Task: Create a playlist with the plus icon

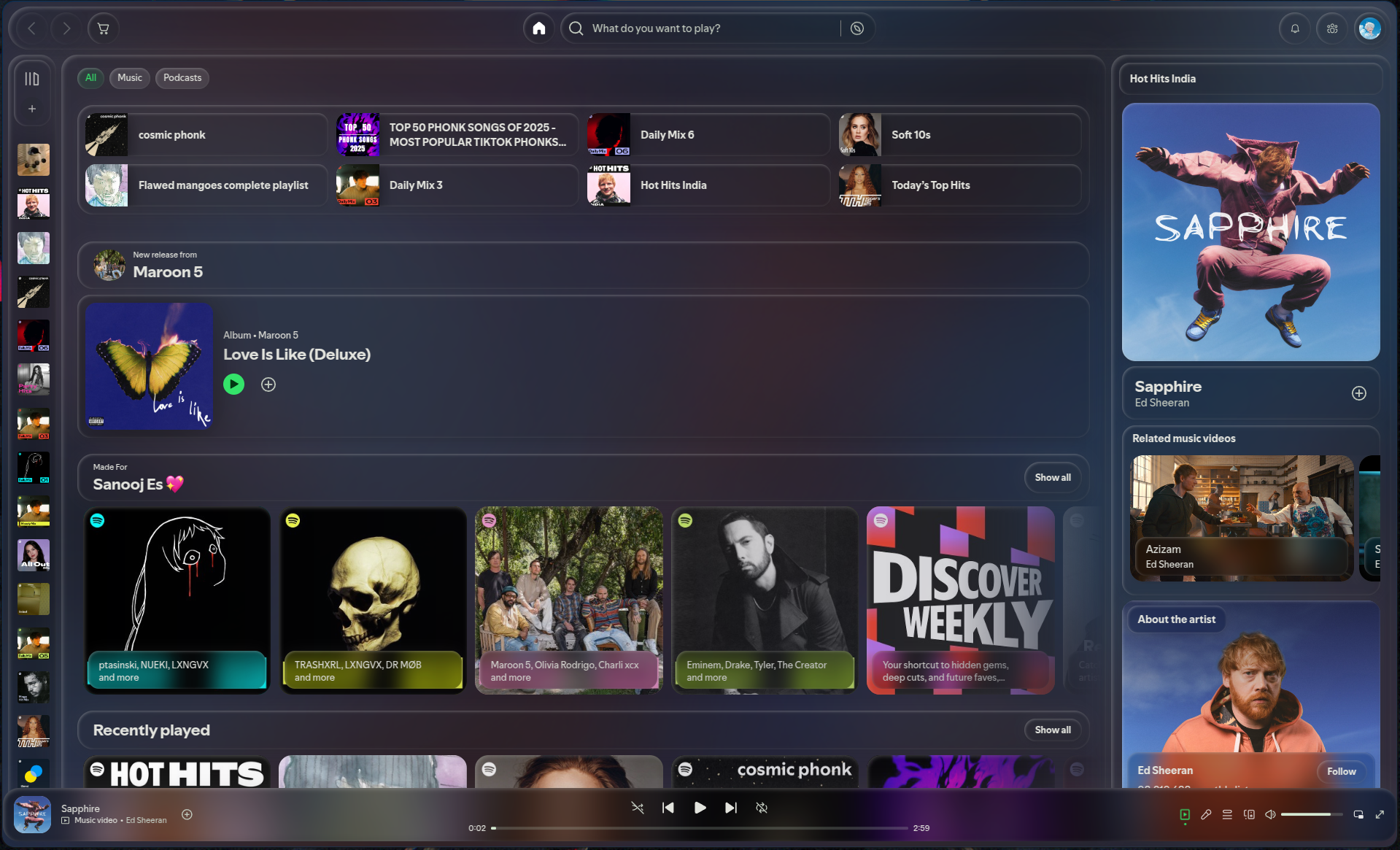Action: pos(32,109)
